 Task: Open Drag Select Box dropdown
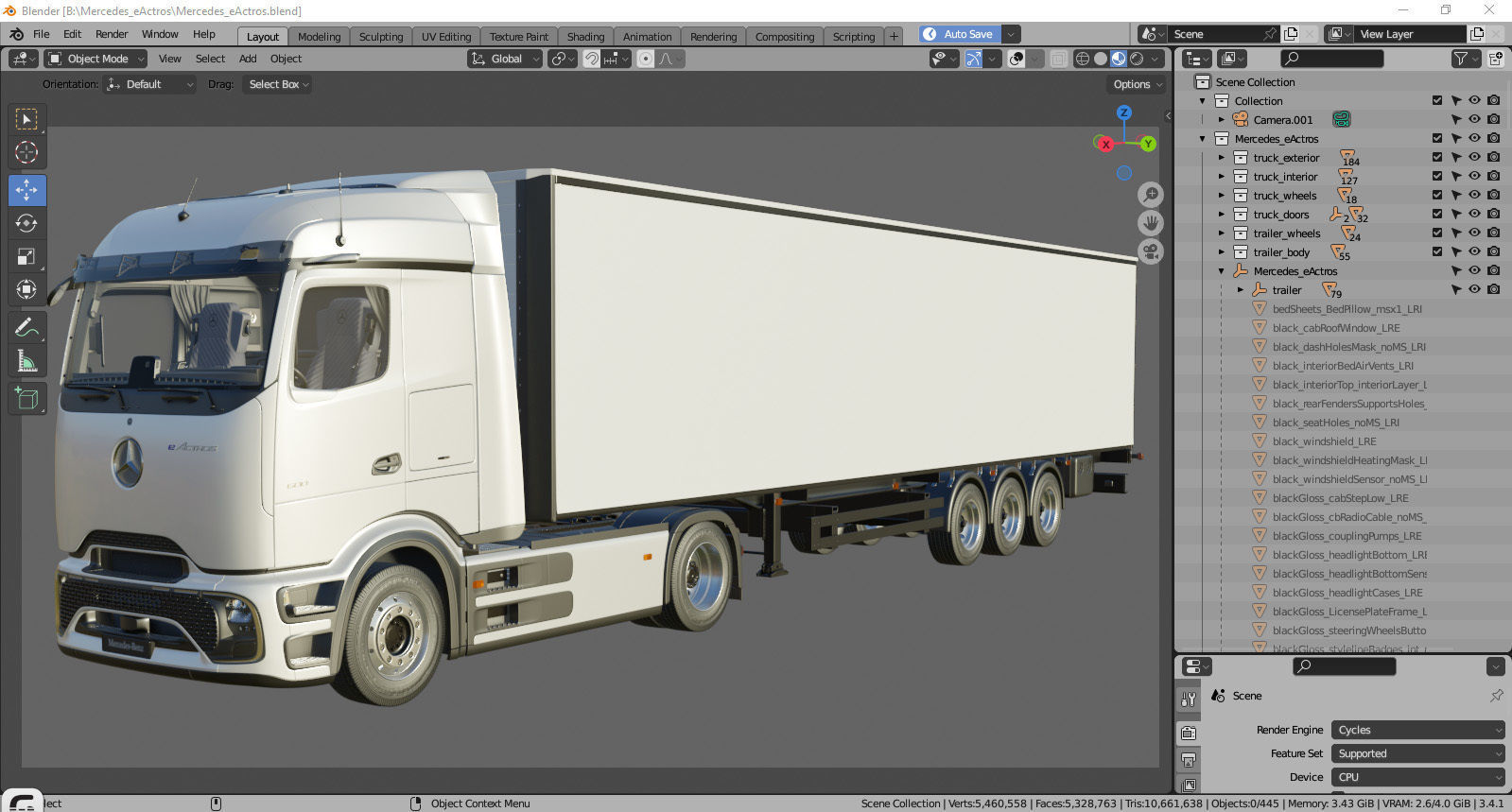[277, 84]
